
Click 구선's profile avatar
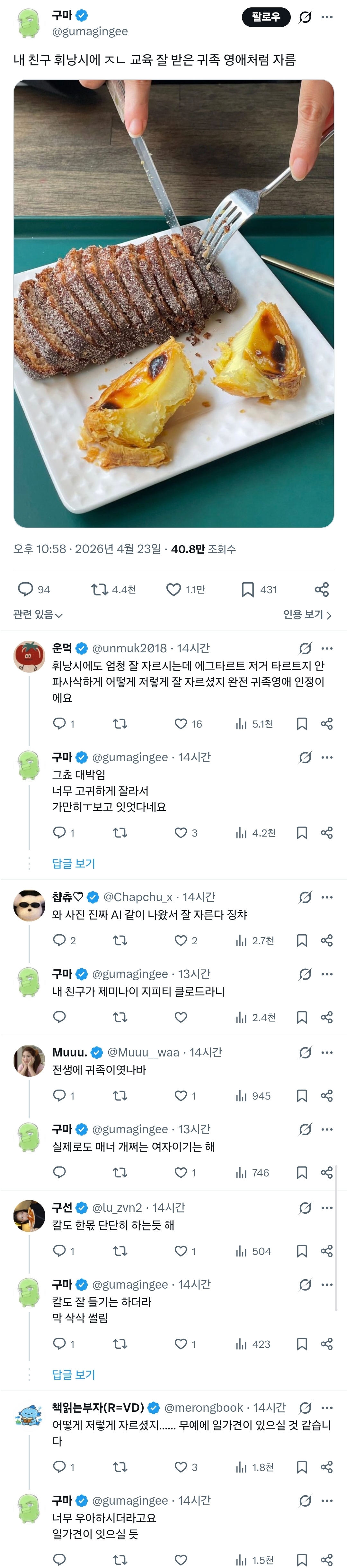pyautogui.click(x=29, y=1216)
